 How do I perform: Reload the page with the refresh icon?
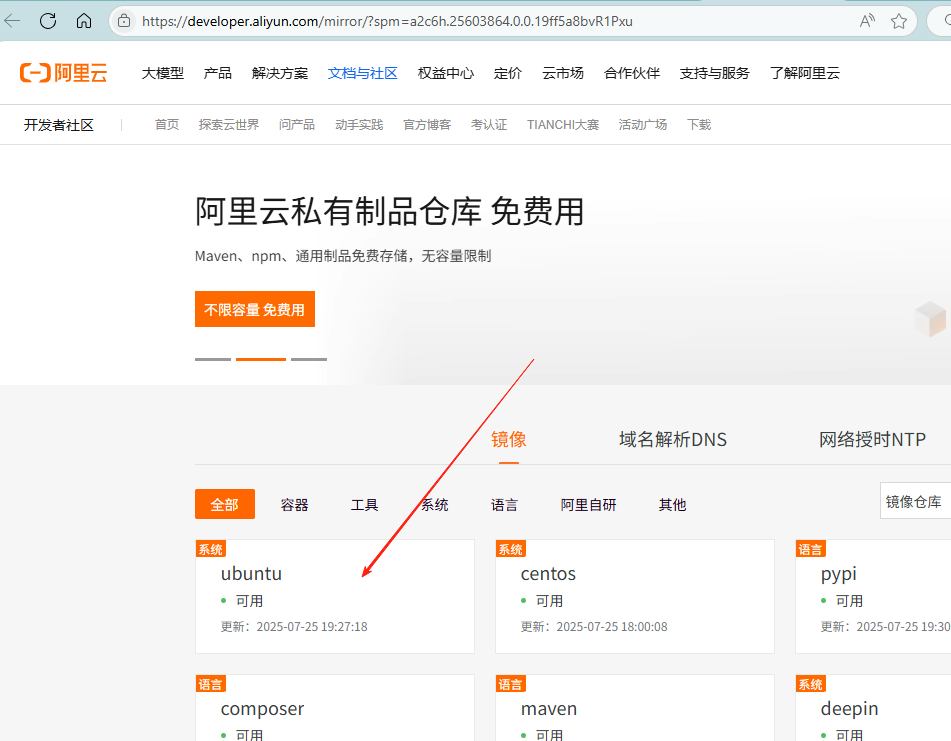(x=48, y=21)
